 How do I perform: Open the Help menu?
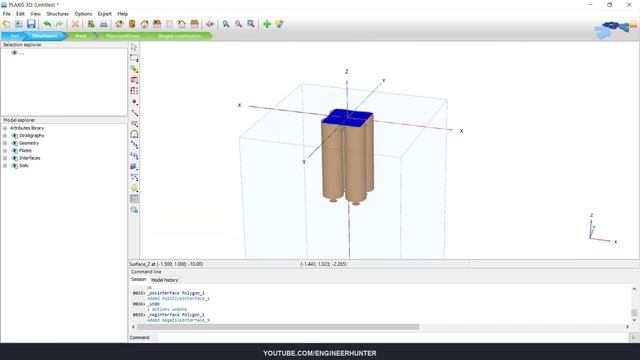click(x=122, y=13)
